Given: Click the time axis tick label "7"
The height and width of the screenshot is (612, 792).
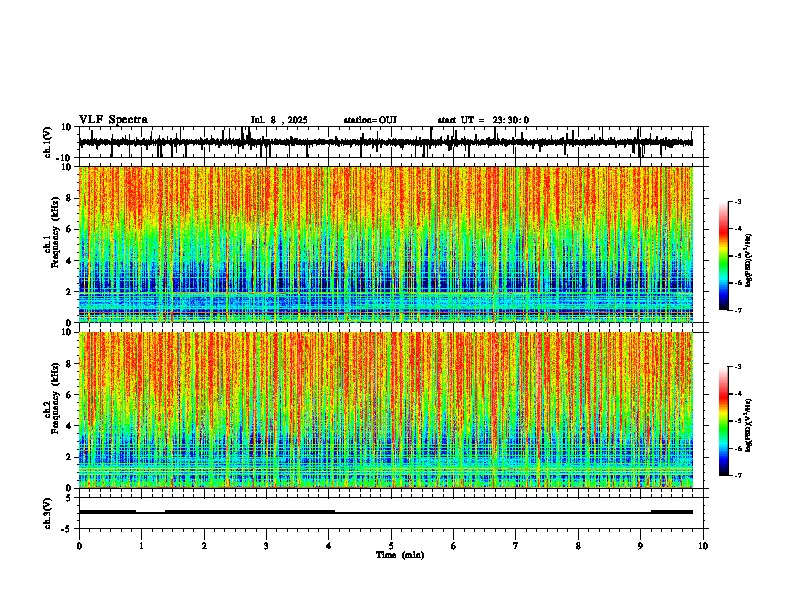Looking at the screenshot, I should (x=516, y=546).
